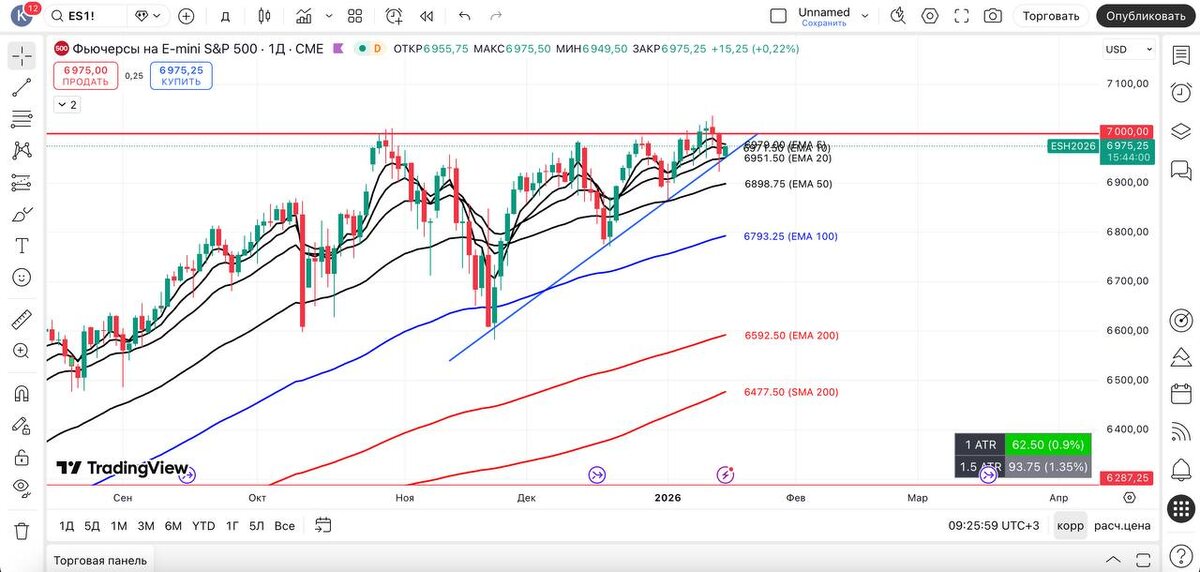Collapse the indicators legend showing 2

tap(66, 104)
